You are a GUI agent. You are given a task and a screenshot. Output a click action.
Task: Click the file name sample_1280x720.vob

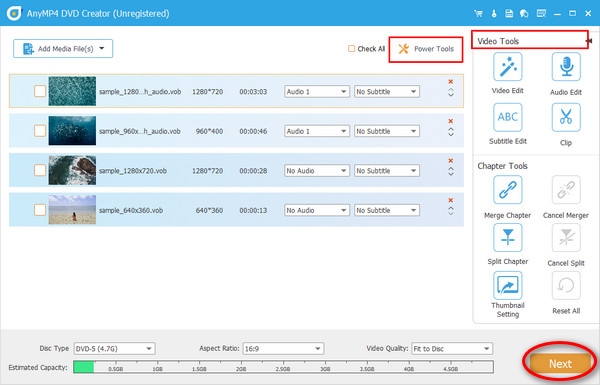point(133,171)
